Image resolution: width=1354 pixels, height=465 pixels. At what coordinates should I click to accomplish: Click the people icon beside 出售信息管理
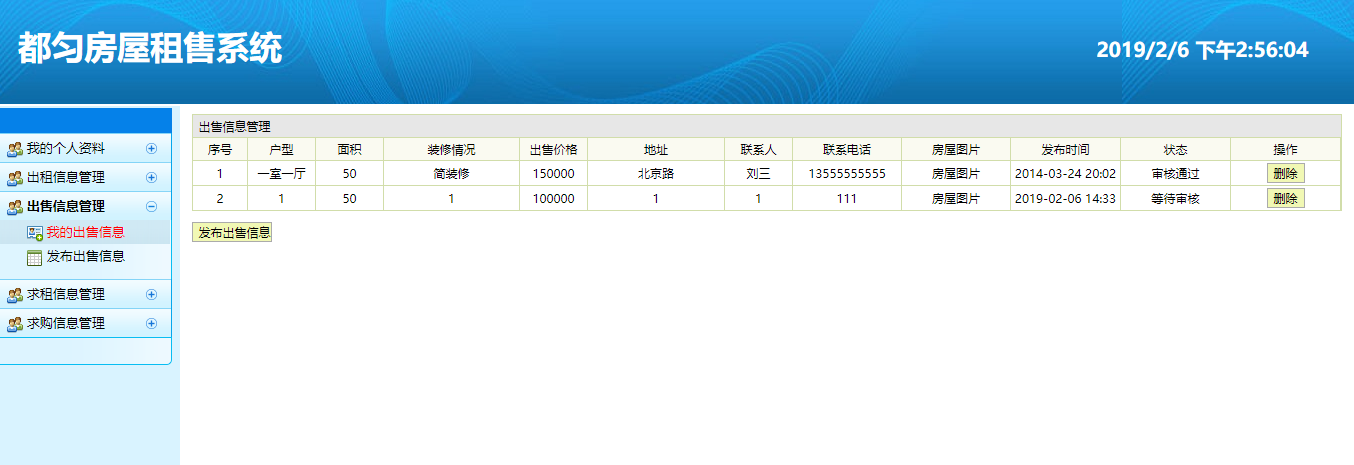click(14, 207)
